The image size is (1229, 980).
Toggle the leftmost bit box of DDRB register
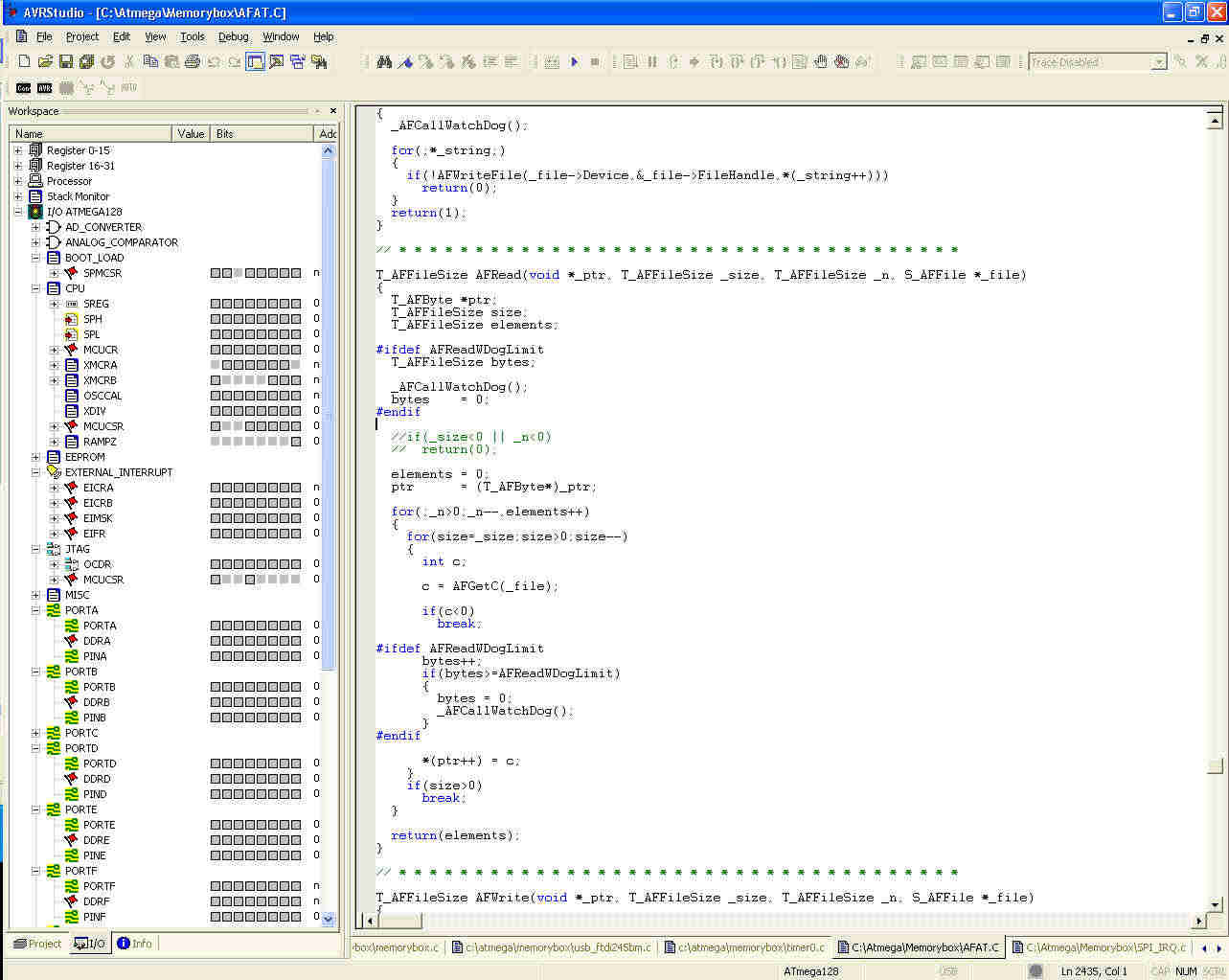216,702
